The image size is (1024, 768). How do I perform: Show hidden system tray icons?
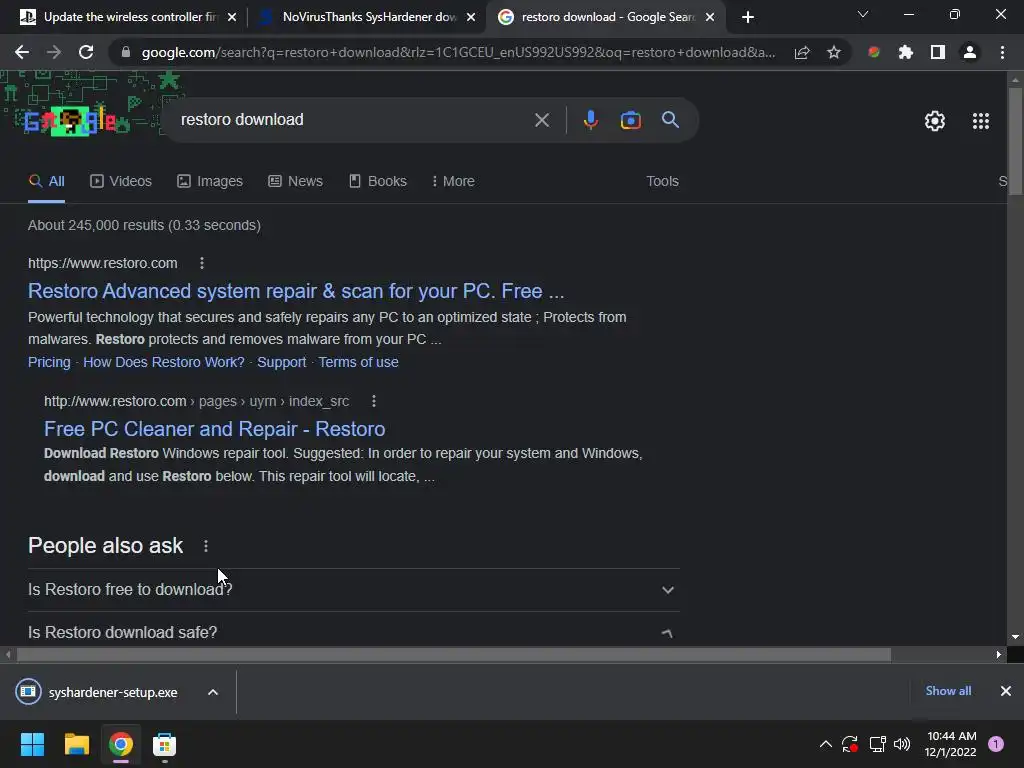click(x=825, y=744)
